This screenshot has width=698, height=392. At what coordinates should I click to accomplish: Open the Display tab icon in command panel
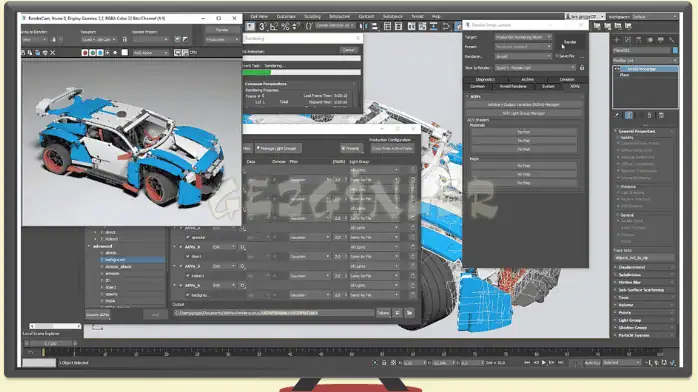[x=661, y=40]
